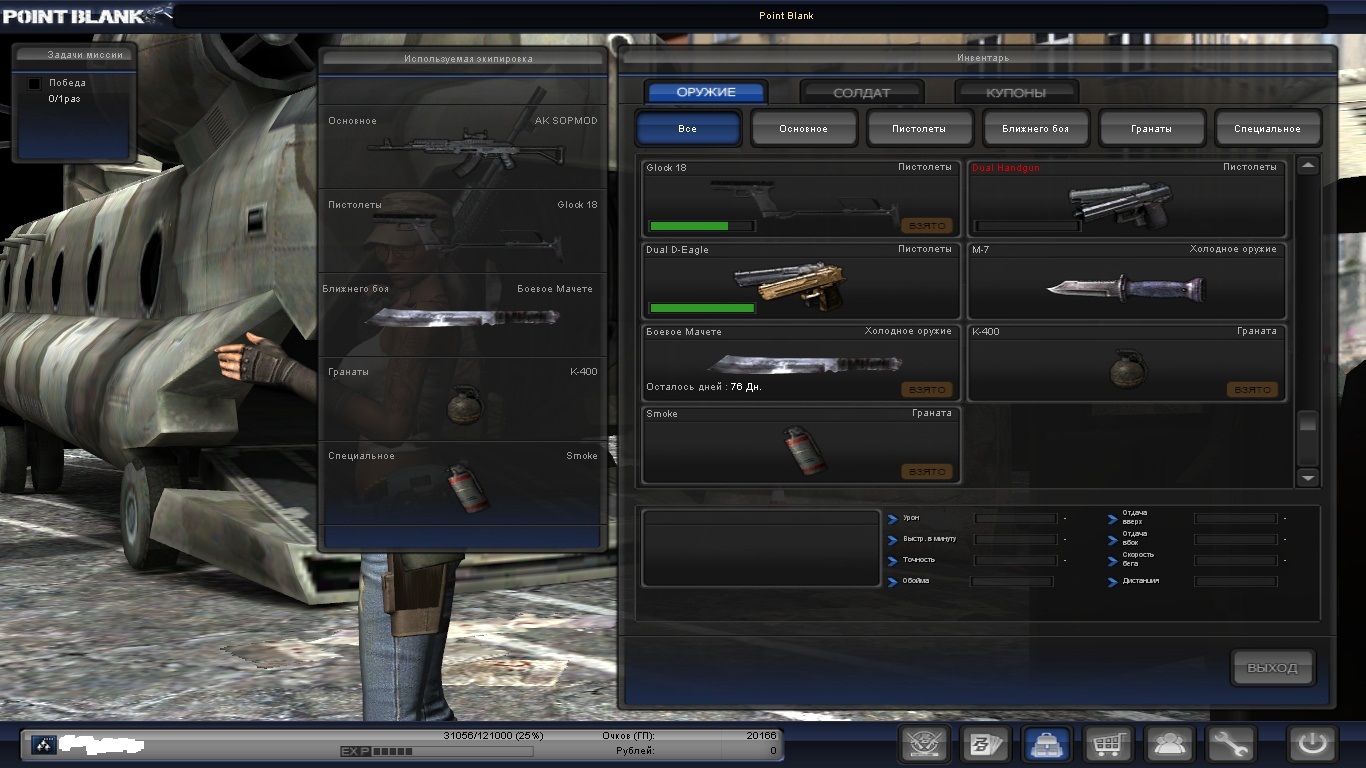Click inventory scrollbar up arrow
This screenshot has width=1366, height=768.
tap(1308, 166)
